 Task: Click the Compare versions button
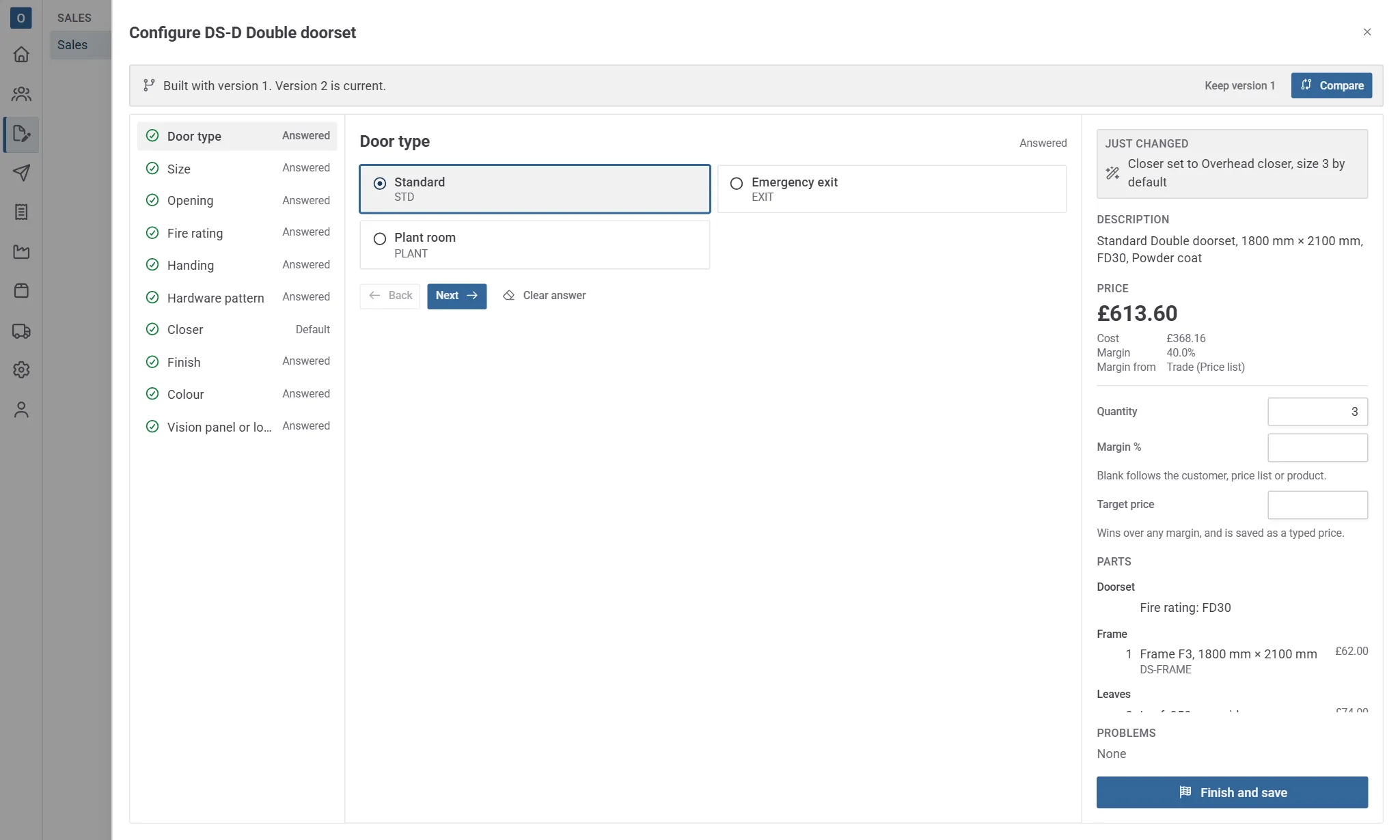[1331, 85]
